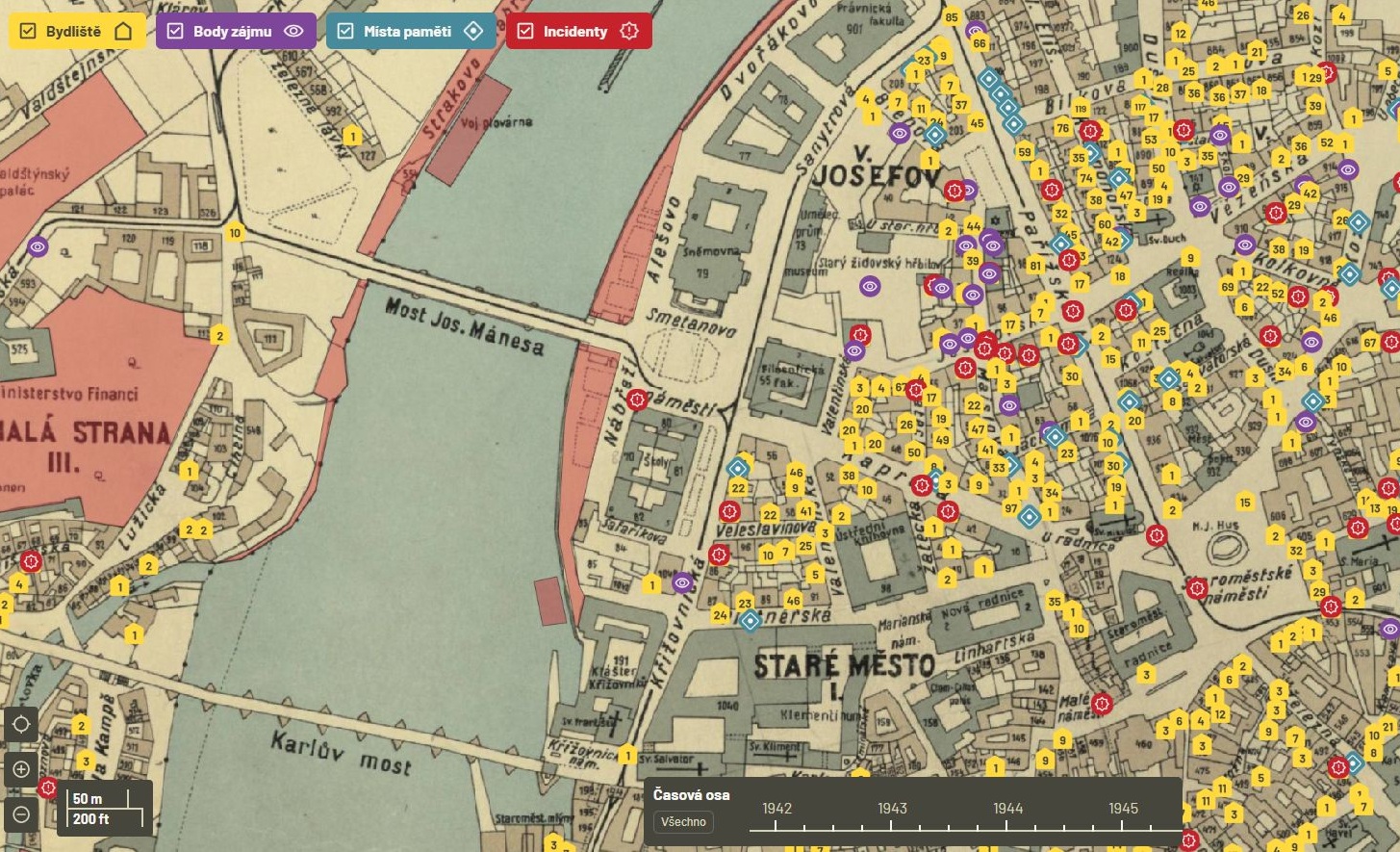Open purple eye marker near Valdštejnský palác
The height and width of the screenshot is (852, 1400).
[x=38, y=247]
